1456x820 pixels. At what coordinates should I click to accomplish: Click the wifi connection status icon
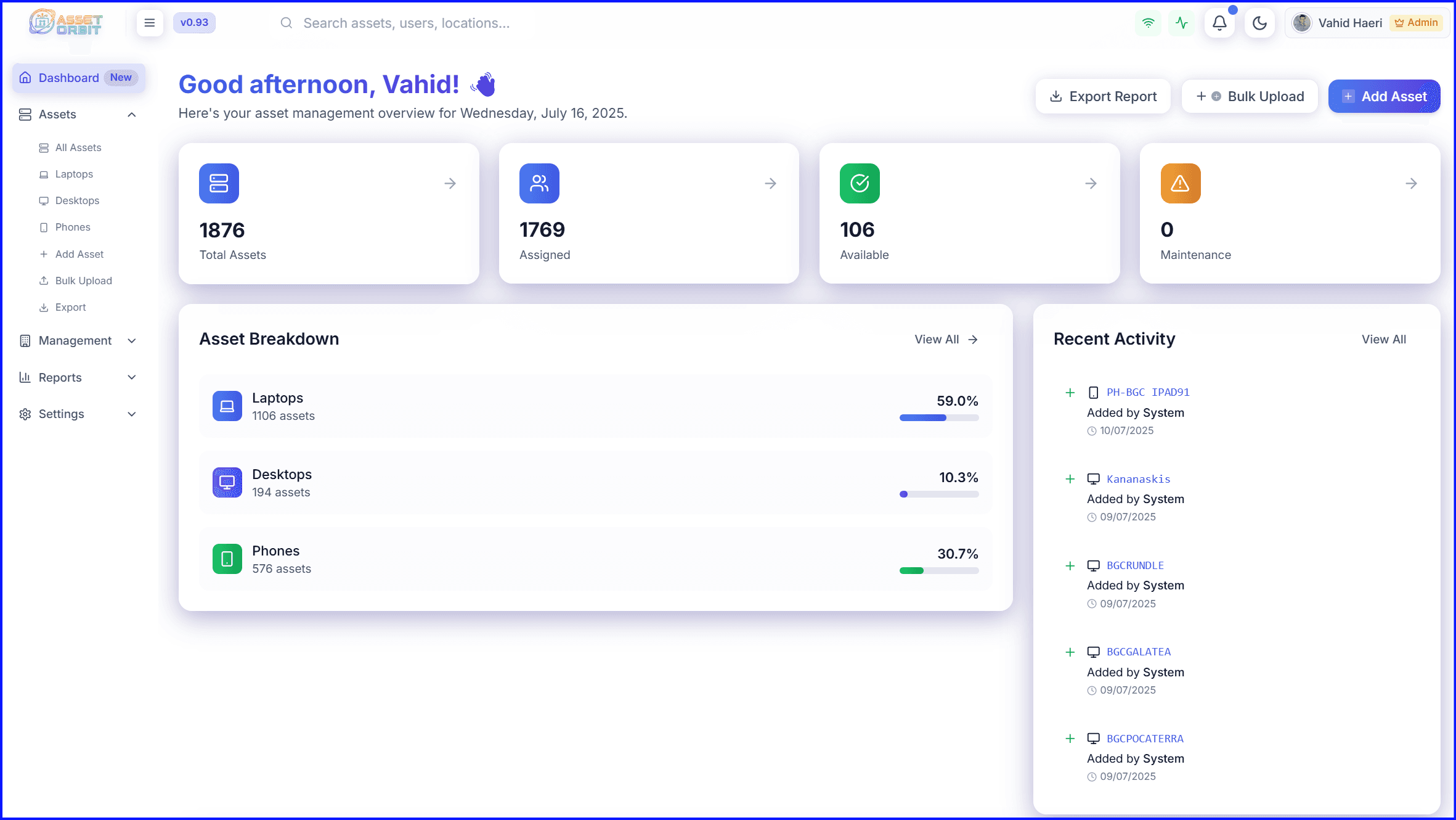point(1148,23)
